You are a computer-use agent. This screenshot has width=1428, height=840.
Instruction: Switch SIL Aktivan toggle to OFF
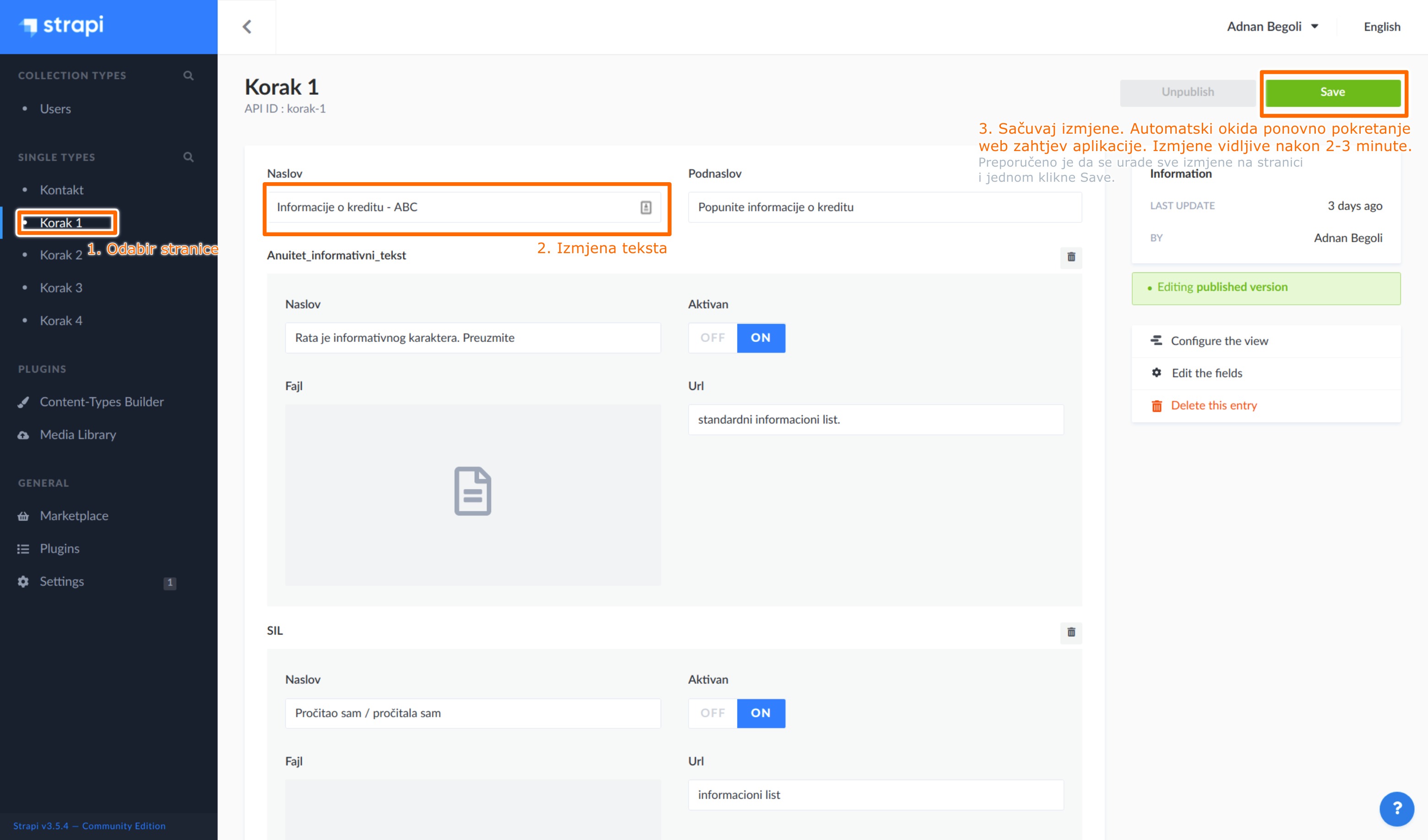pos(712,713)
